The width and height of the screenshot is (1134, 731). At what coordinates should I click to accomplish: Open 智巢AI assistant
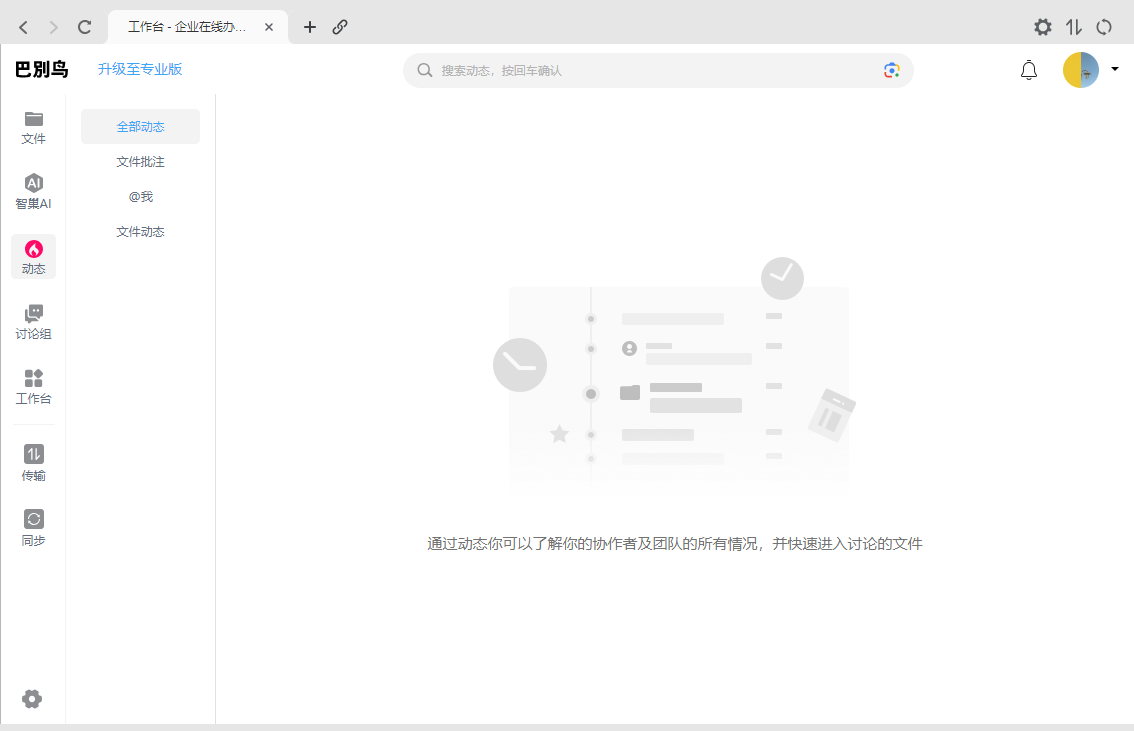[x=33, y=192]
